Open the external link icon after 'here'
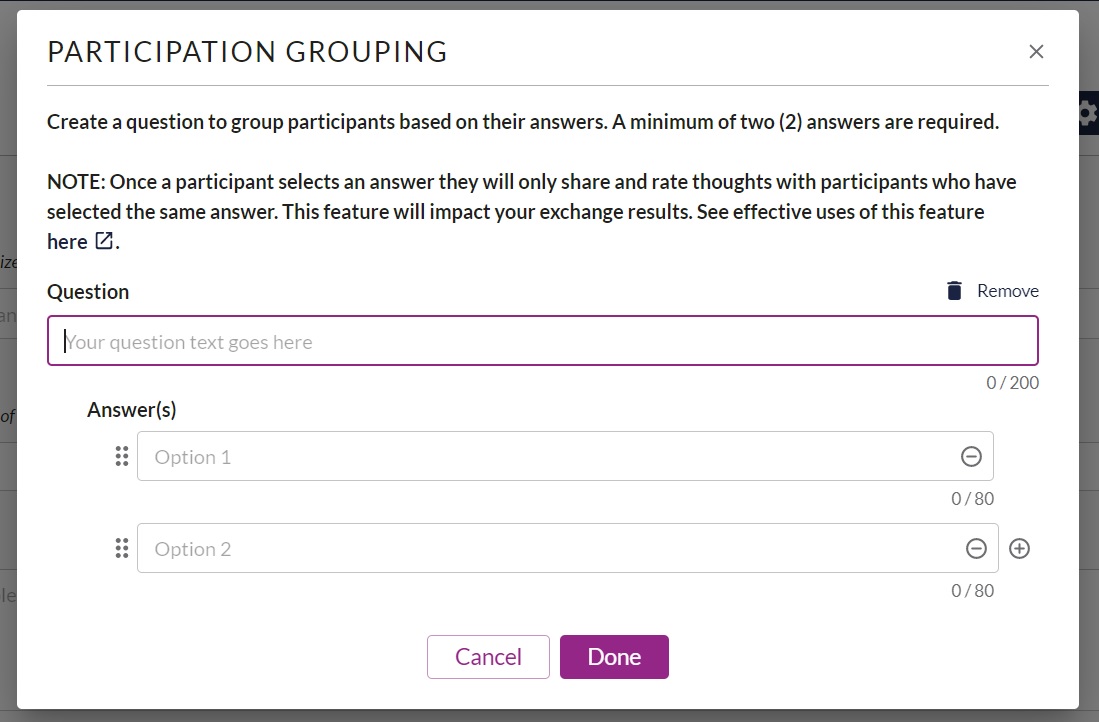This screenshot has height=722, width=1099. [104, 241]
